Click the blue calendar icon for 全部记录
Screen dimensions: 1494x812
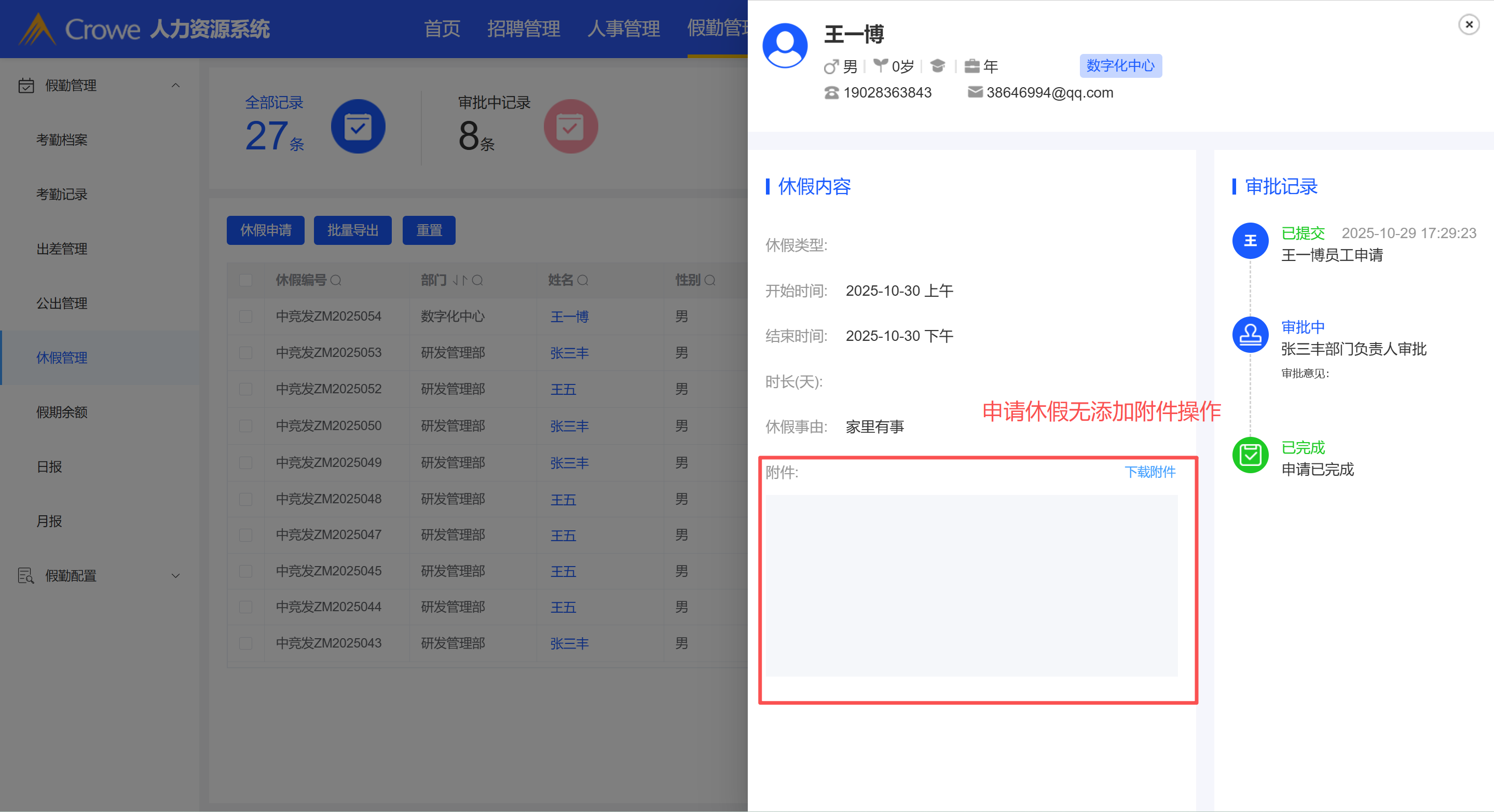click(358, 127)
